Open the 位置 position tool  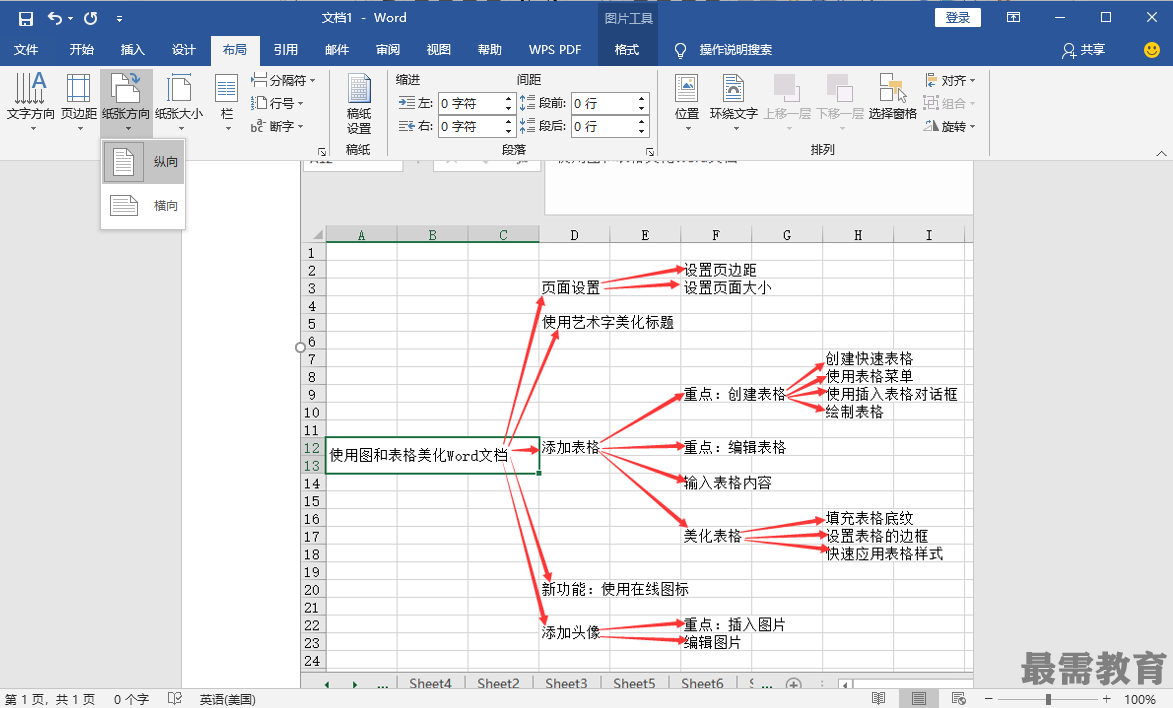click(687, 103)
